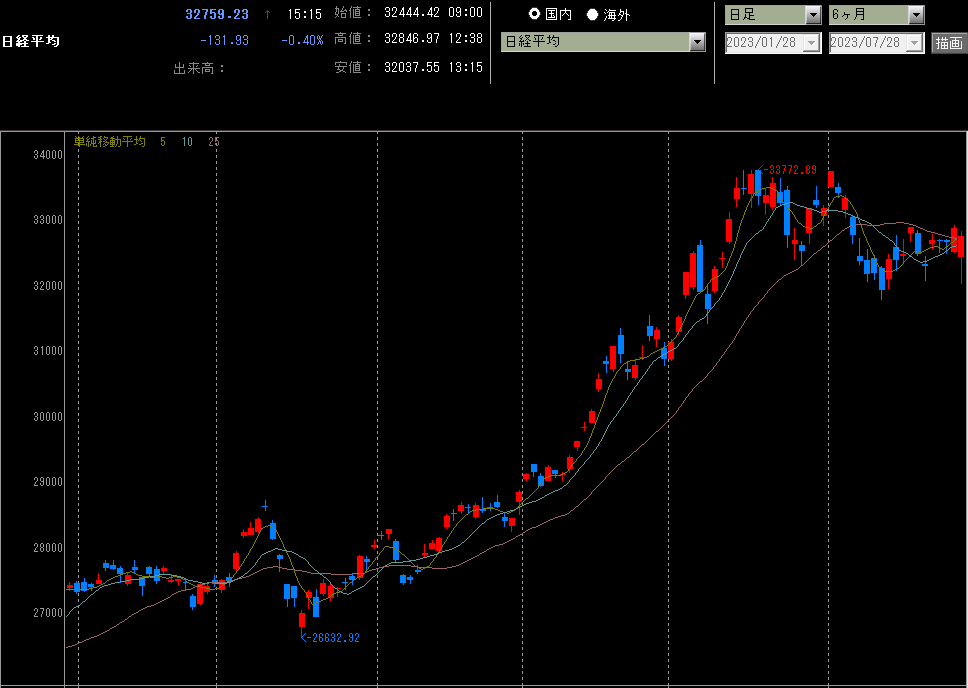This screenshot has width=968, height=688.
Task: Click the 29000 axis label
Action: (x=48, y=482)
